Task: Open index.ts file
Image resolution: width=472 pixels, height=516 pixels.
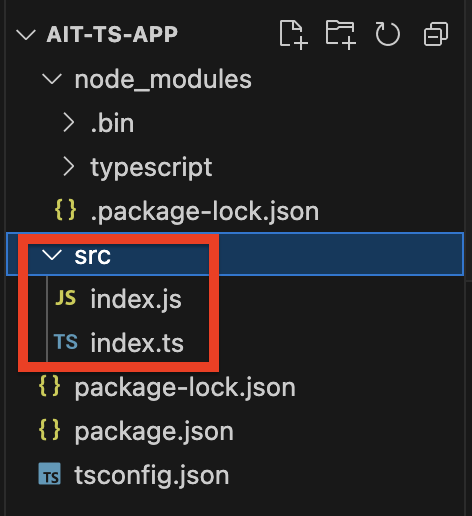Action: point(137,343)
